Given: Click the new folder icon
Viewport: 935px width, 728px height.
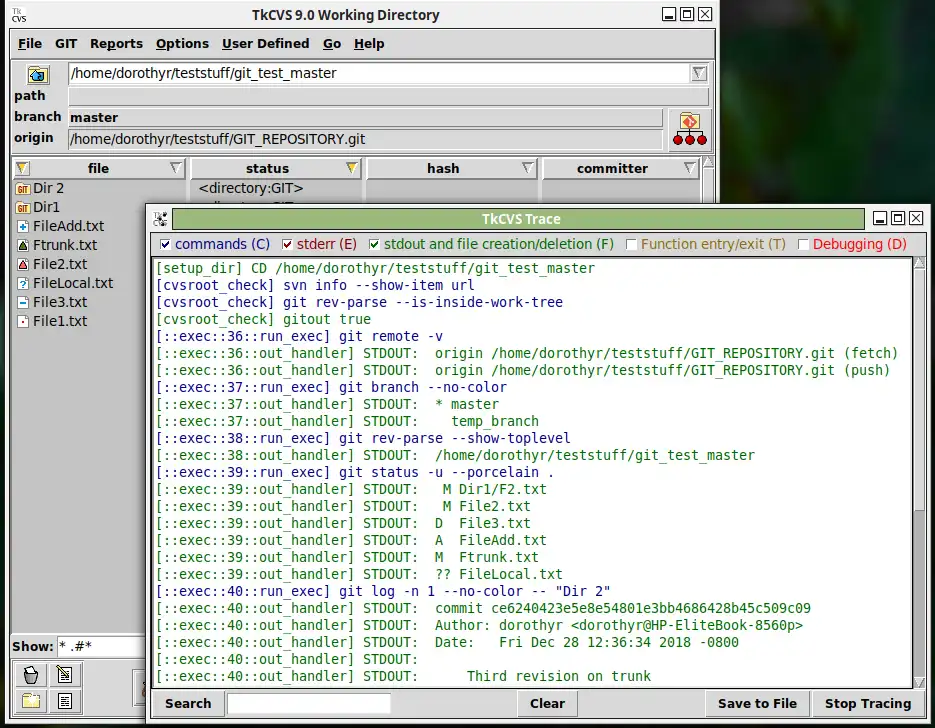Looking at the screenshot, I should tap(31, 701).
